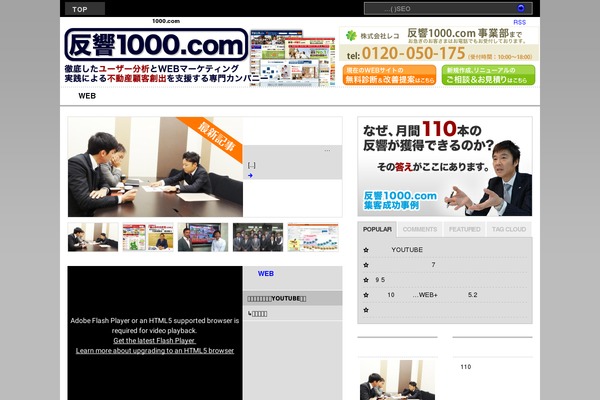Switch to the FEATURED tab

coord(464,229)
